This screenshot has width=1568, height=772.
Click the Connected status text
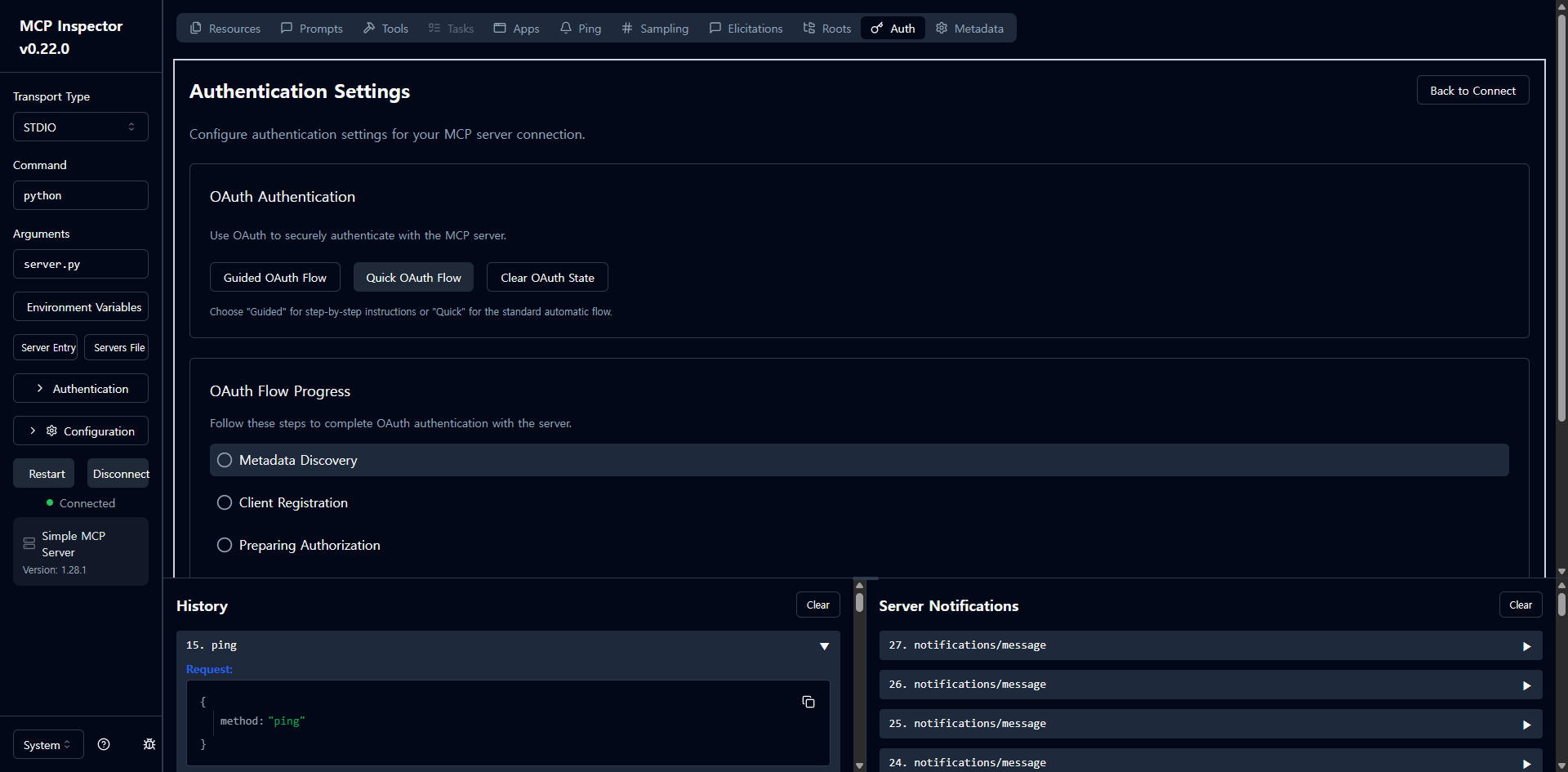87,503
